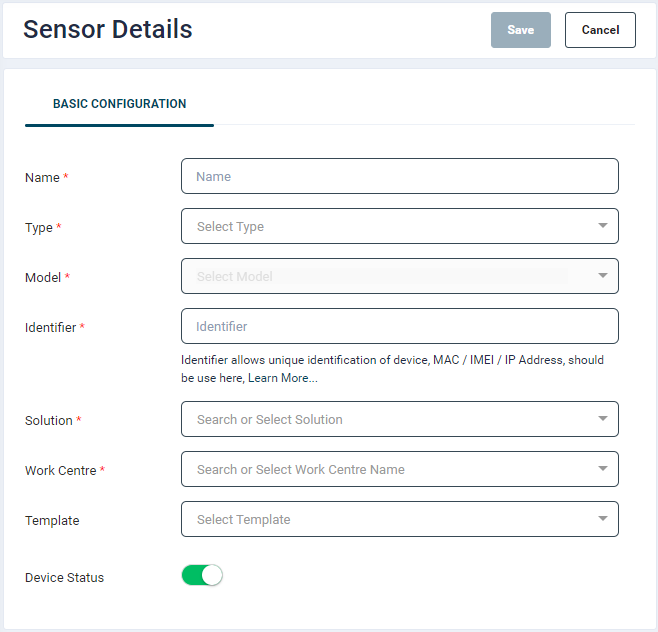Expand Search or Select Solution list
The image size is (658, 632).
coord(390,419)
